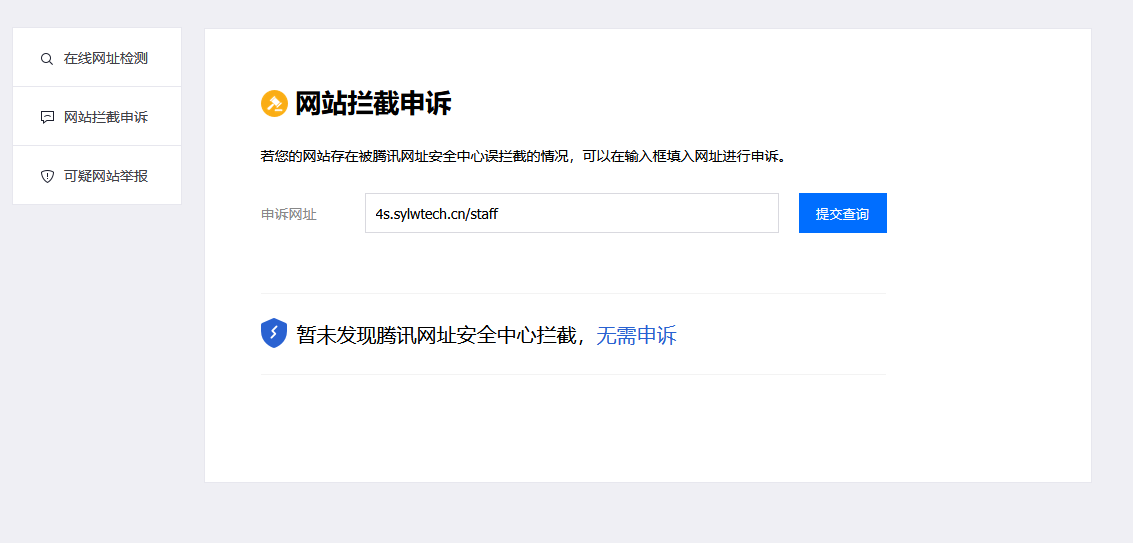This screenshot has height=543, width=1133.
Task: Click the 申诉网址 field label
Action: pos(289,214)
